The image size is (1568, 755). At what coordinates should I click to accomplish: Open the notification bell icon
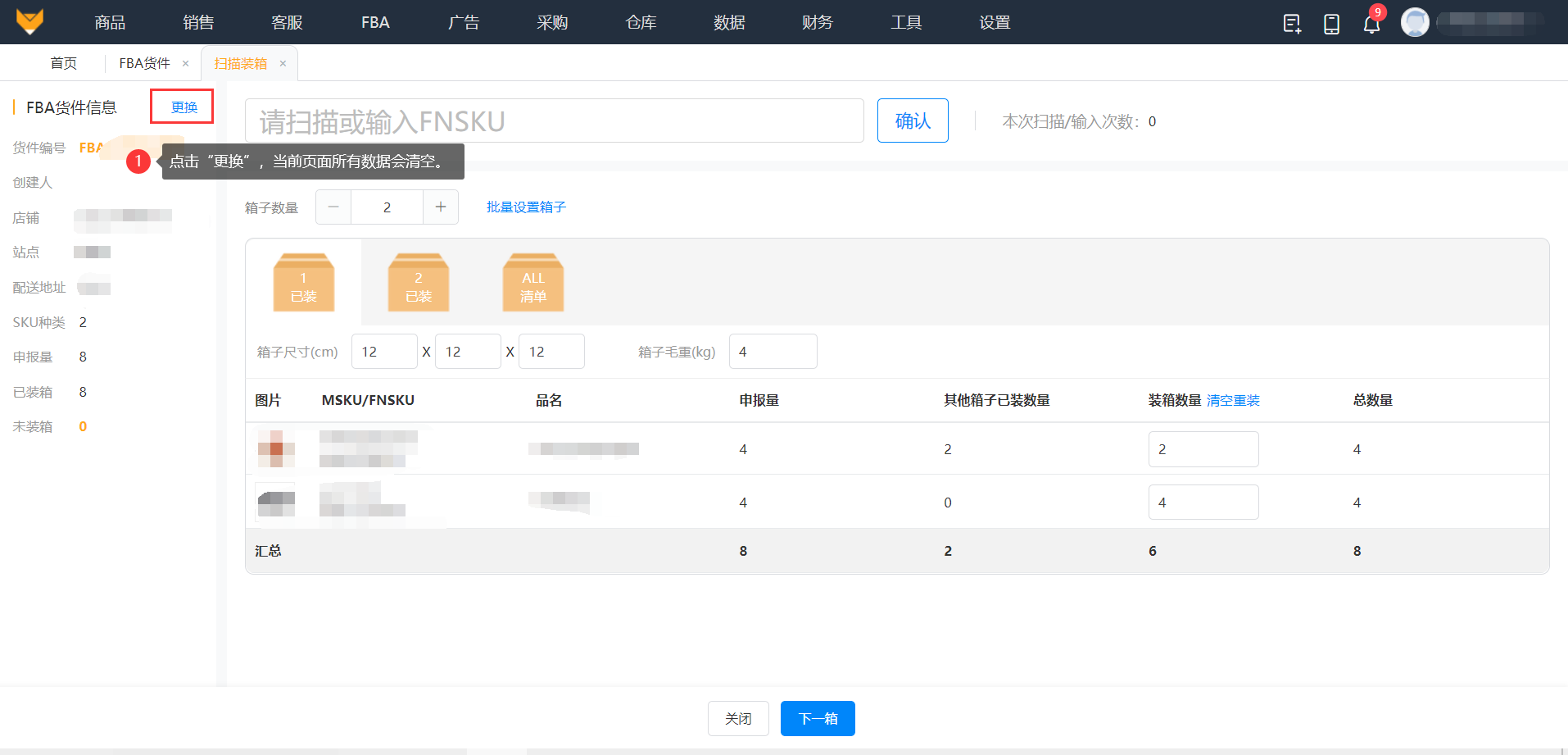1371,24
